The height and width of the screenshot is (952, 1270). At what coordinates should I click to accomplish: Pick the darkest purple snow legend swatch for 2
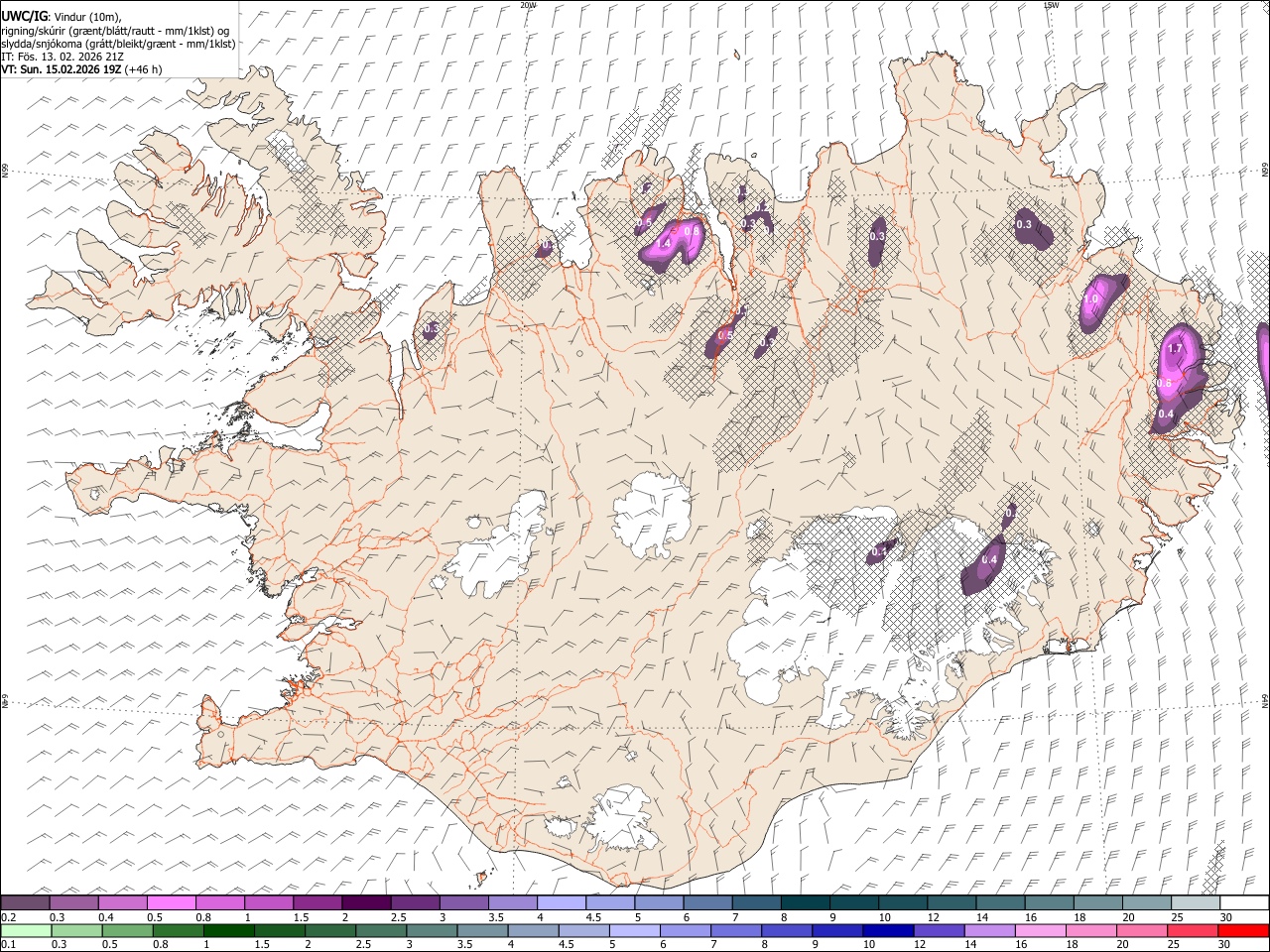click(366, 902)
